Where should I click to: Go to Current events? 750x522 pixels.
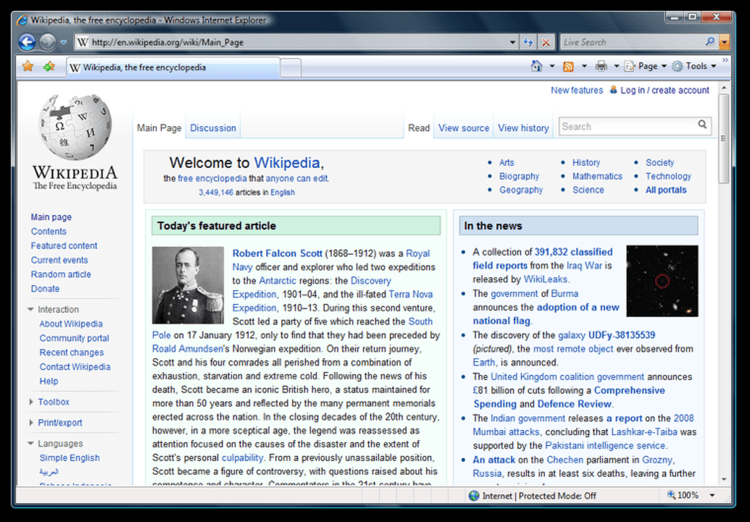[x=59, y=260]
